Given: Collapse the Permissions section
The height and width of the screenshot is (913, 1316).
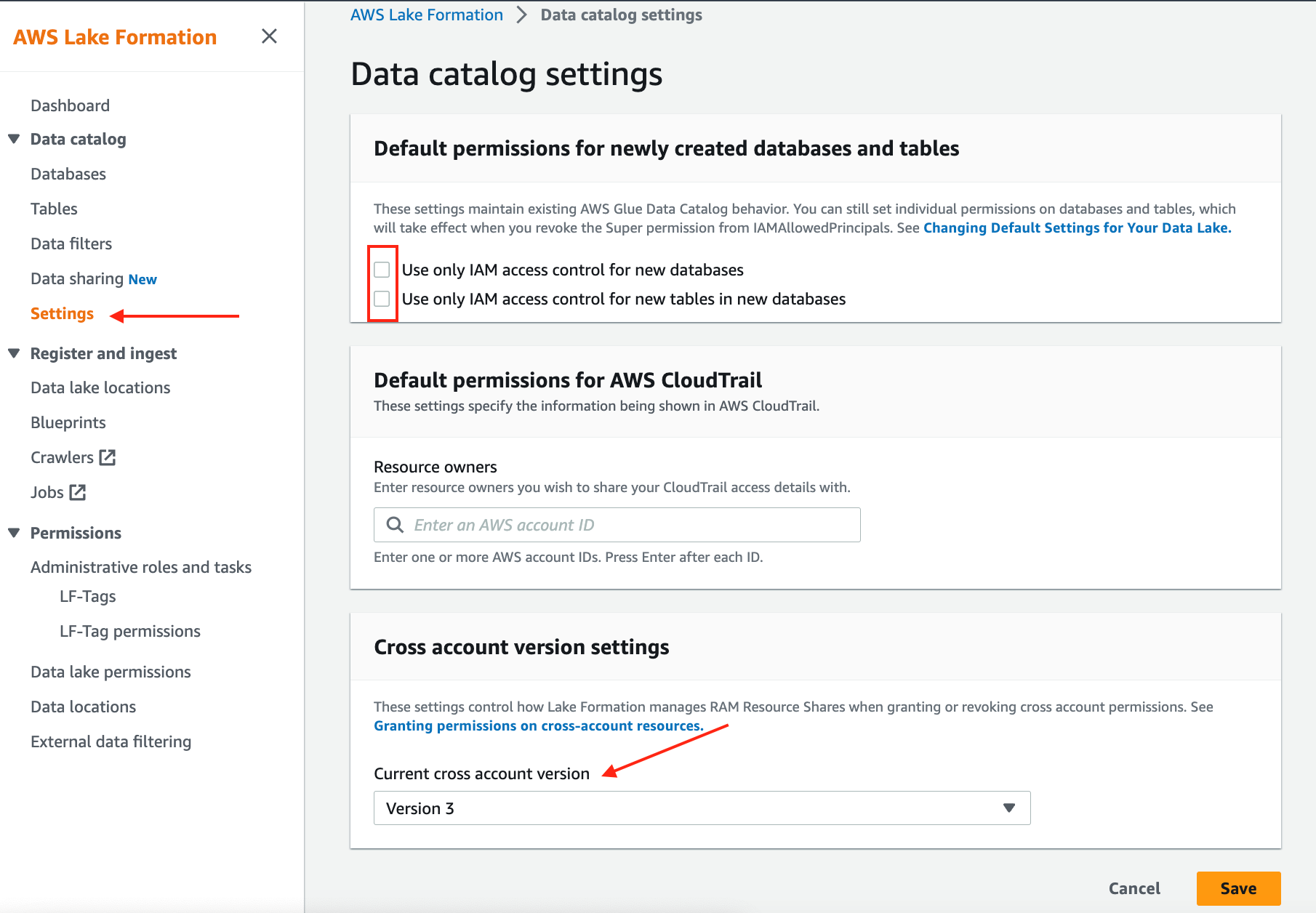Looking at the screenshot, I should (x=15, y=532).
